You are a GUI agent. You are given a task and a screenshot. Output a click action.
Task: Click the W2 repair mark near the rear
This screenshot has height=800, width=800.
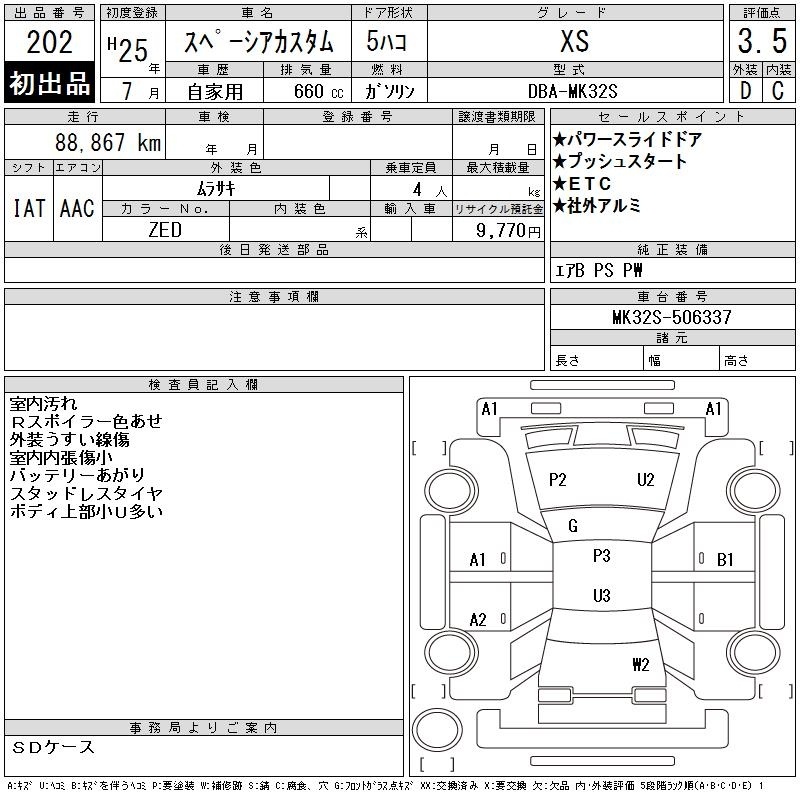coord(641,664)
